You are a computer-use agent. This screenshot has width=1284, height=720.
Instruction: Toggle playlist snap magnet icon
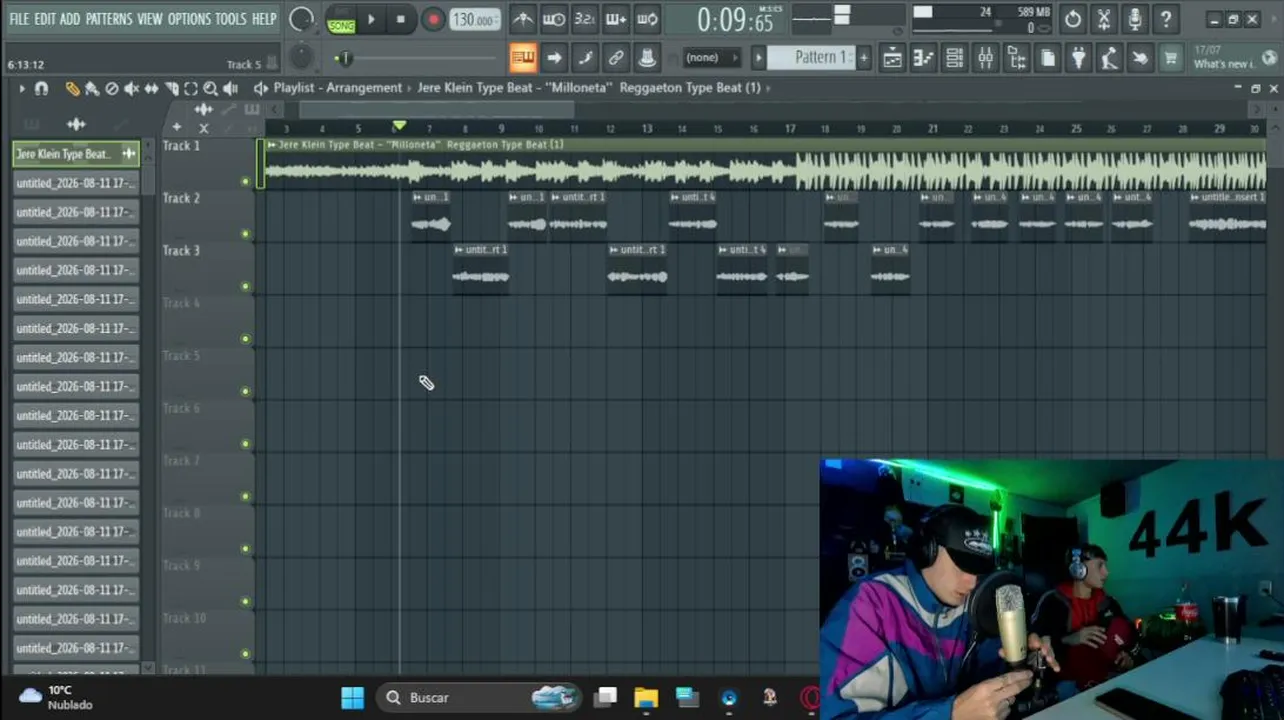(x=41, y=89)
